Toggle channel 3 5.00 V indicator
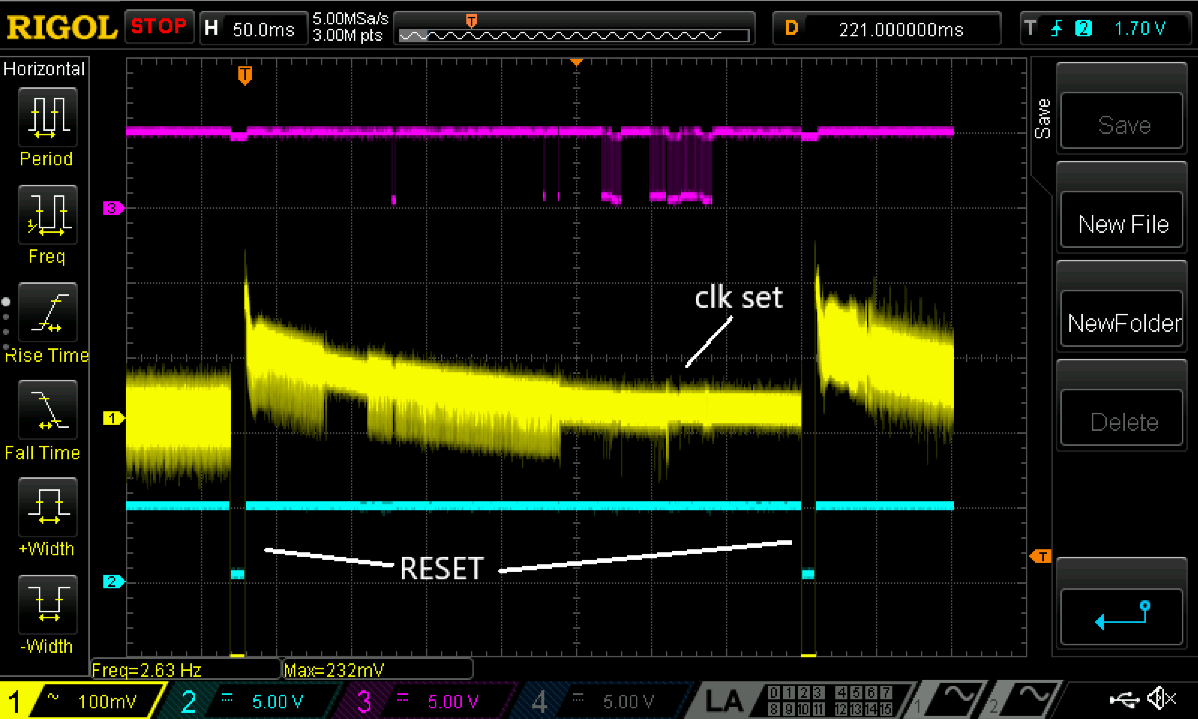Image resolution: width=1198 pixels, height=719 pixels. tap(426, 701)
